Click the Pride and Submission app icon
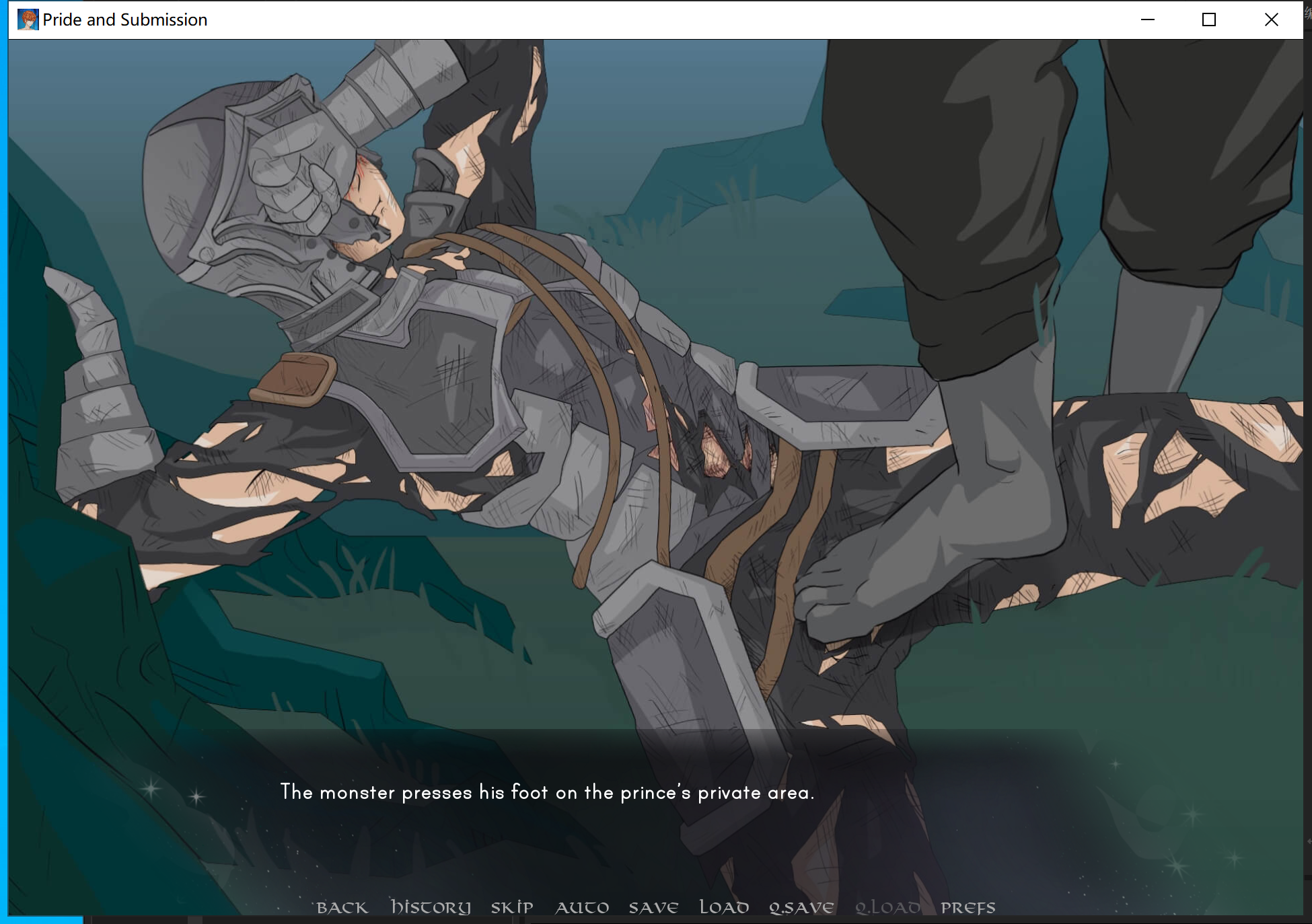Screen dimensions: 1312x924 click(28, 20)
